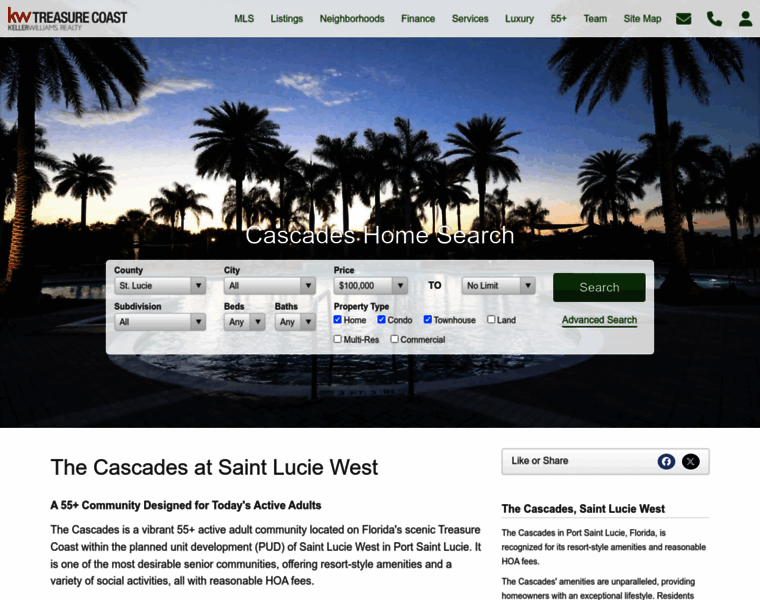760x600 pixels.
Task: Open the email envelope icon
Action: pyautogui.click(x=683, y=19)
